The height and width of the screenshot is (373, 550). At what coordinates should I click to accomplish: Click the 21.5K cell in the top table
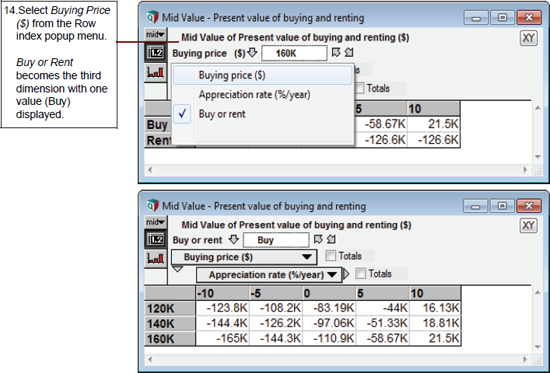point(434,124)
